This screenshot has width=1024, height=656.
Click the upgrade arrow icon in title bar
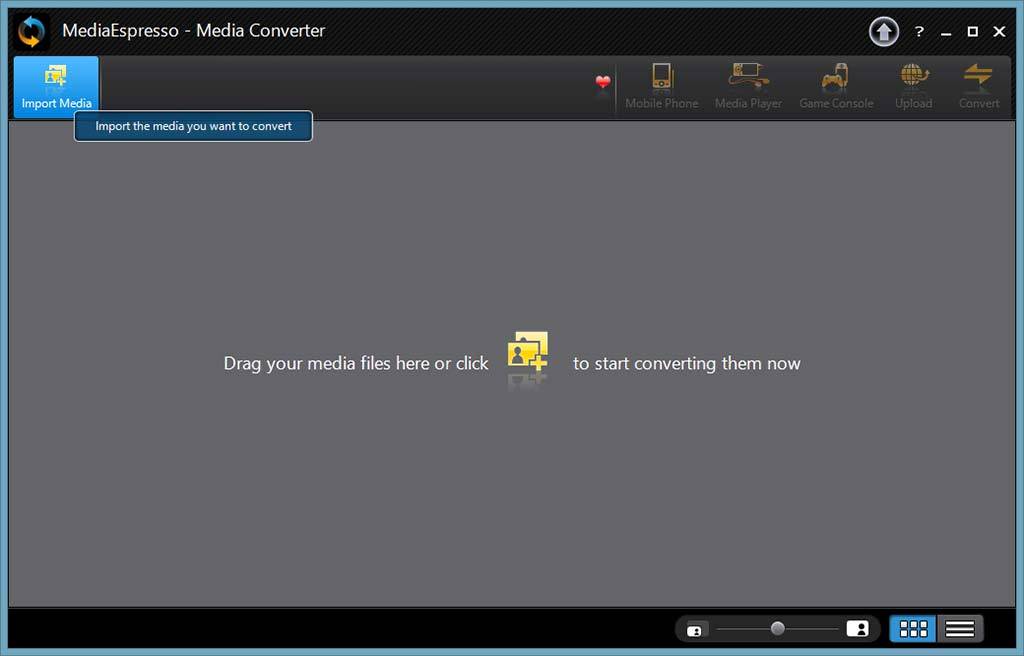pos(884,31)
